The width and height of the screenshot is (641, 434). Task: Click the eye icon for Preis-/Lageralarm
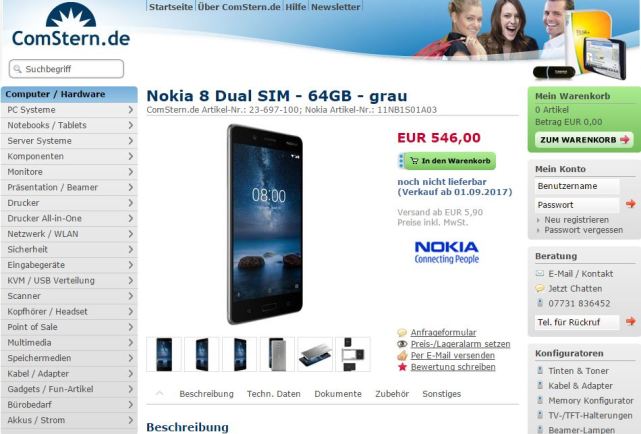click(x=402, y=344)
